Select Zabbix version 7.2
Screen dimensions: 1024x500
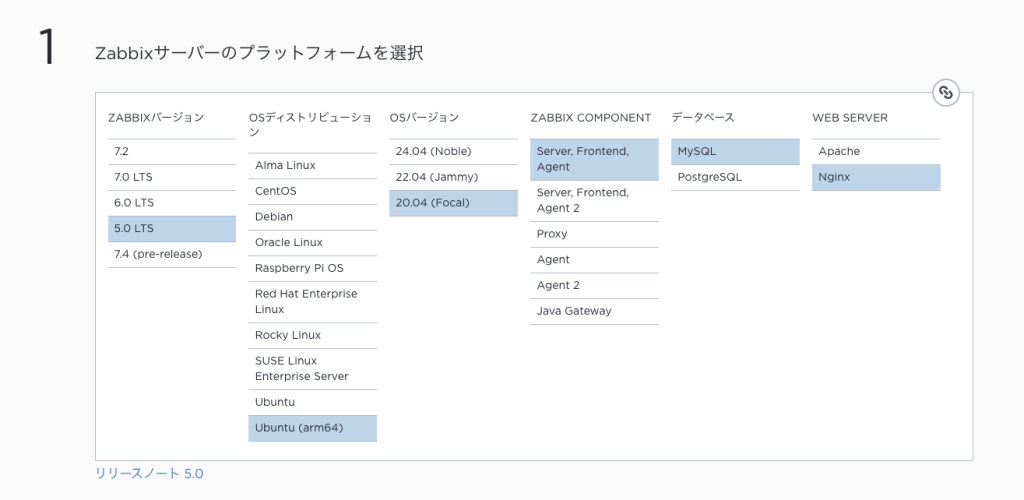171,151
